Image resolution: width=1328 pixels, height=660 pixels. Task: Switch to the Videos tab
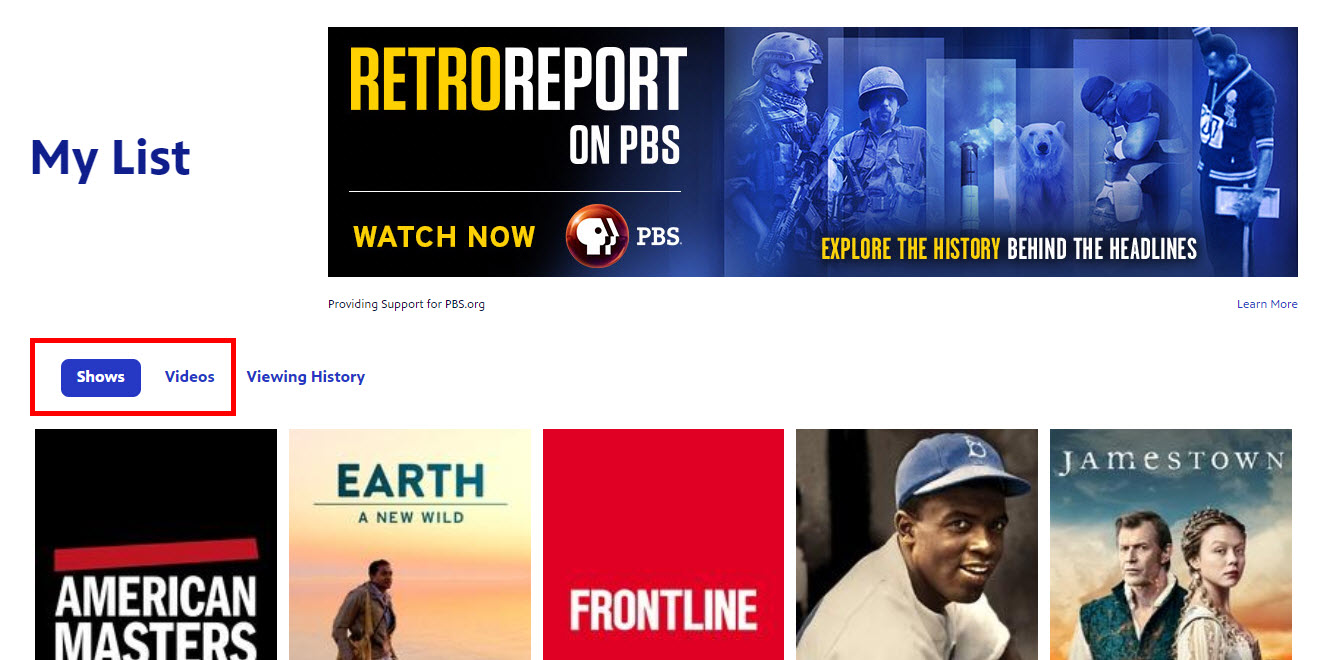190,377
